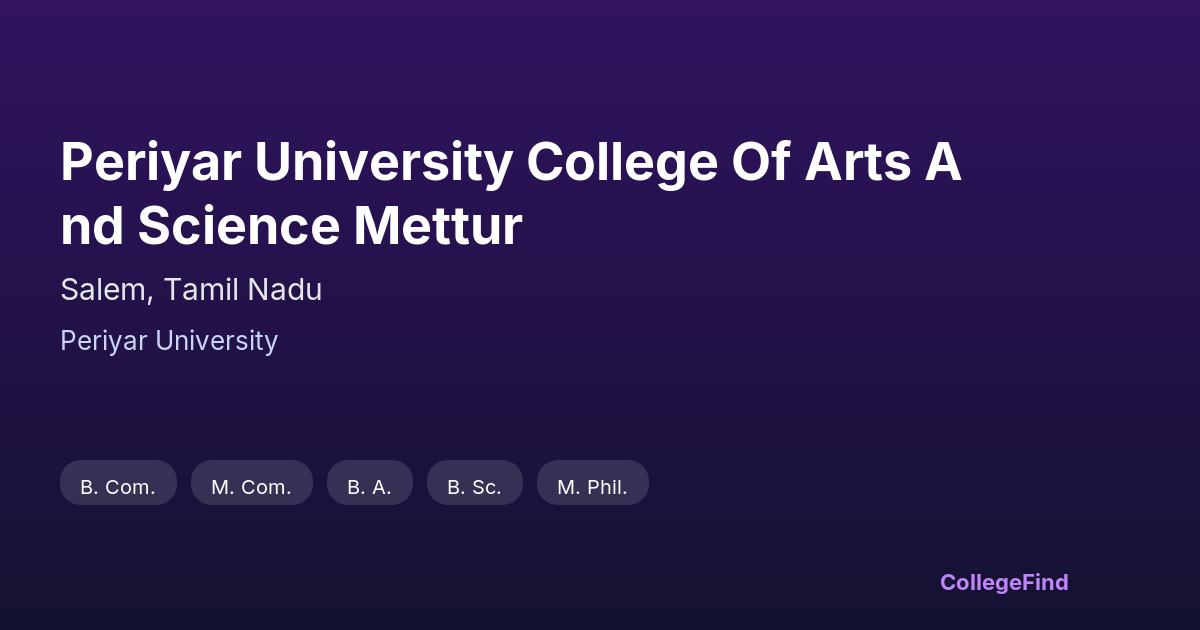The image size is (1200, 630).
Task: Open the CollegeFind brand link
Action: [x=1004, y=582]
